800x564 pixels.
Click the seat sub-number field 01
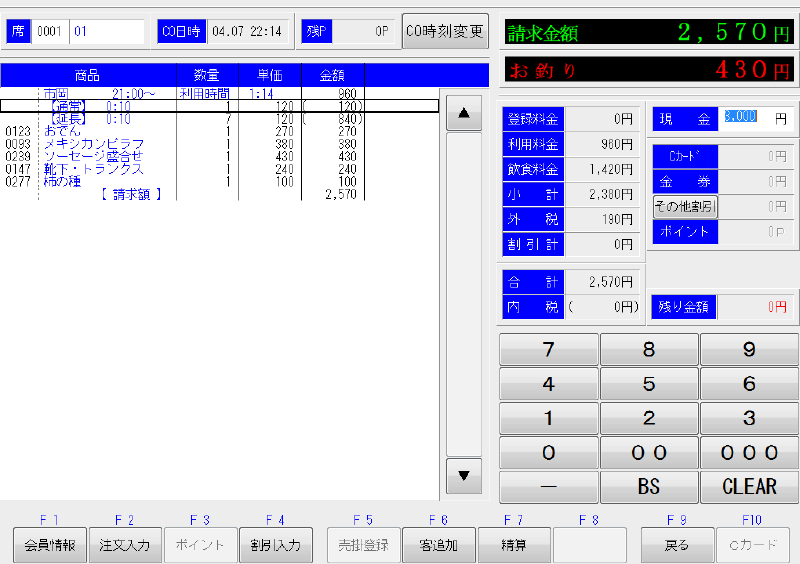[x=107, y=31]
